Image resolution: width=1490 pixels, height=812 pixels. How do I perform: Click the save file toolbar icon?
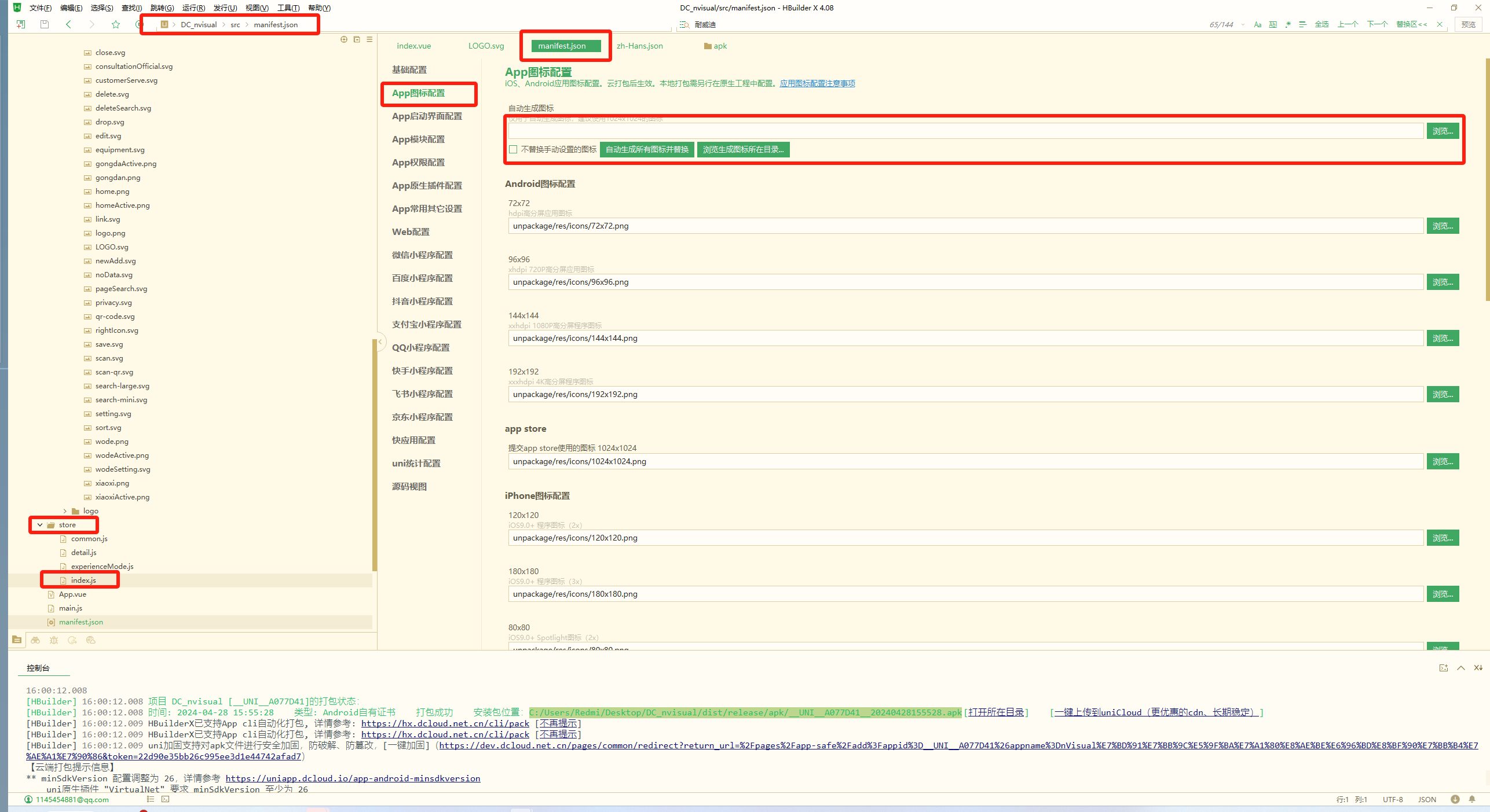tap(45, 24)
